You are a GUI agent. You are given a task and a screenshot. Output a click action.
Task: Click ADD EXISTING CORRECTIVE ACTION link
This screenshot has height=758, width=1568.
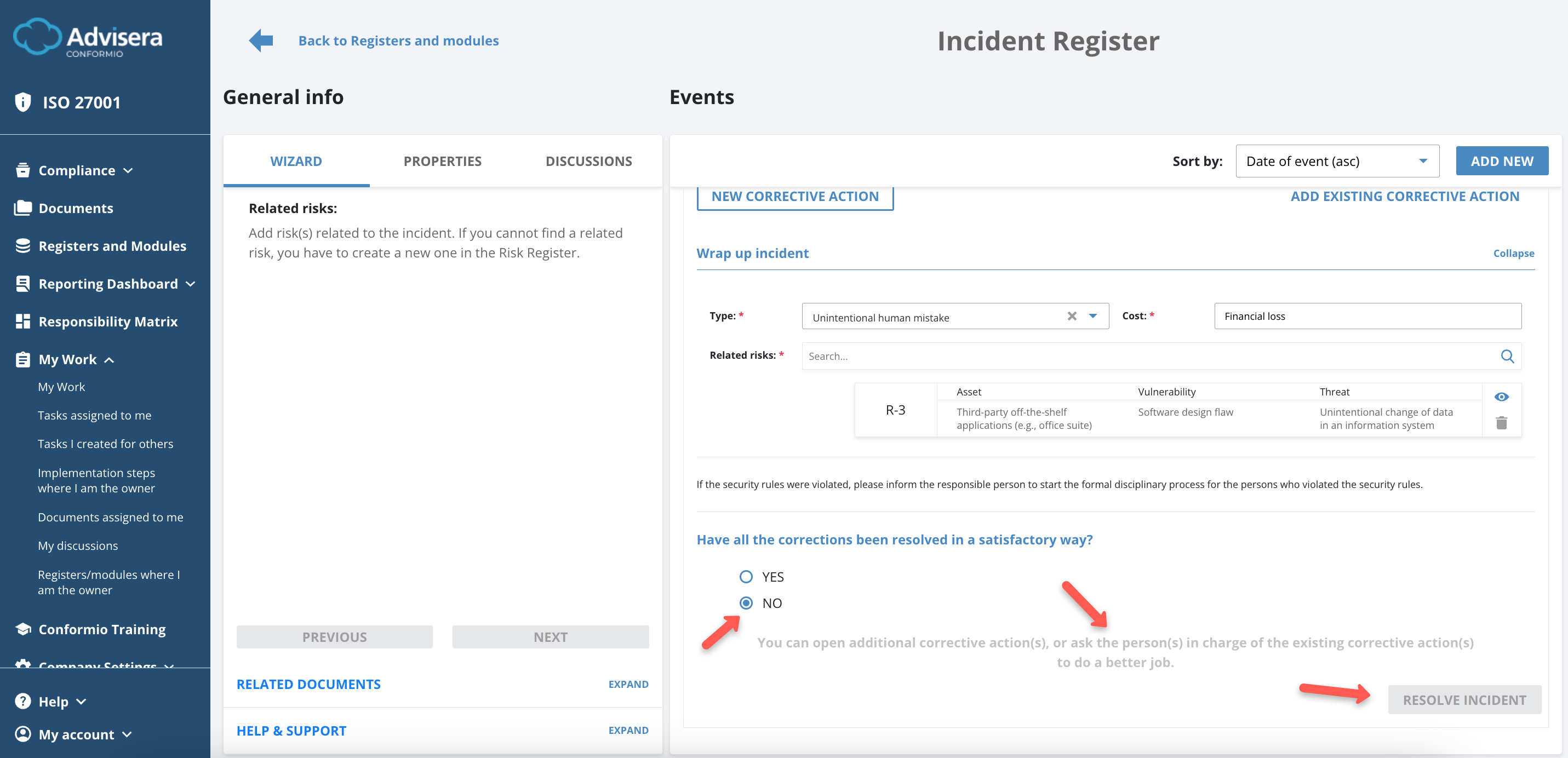click(1405, 196)
